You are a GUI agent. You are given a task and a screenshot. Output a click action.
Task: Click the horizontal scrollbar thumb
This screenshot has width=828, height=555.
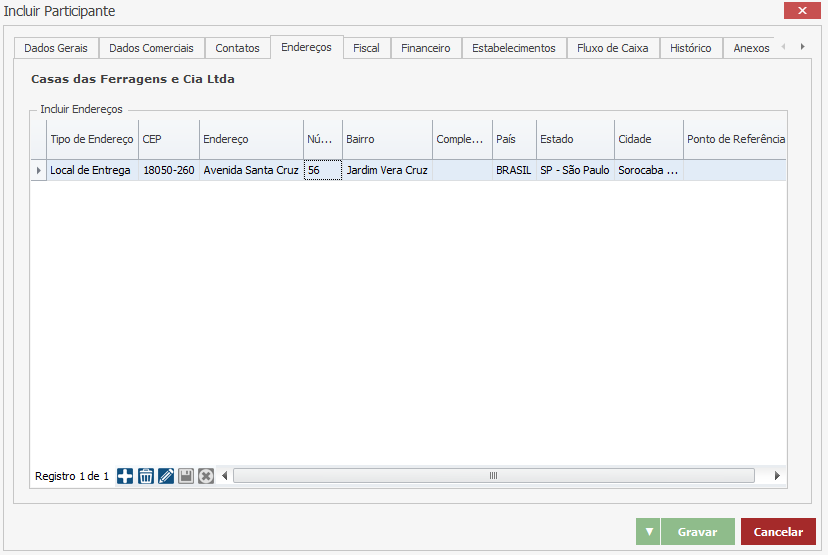point(492,476)
